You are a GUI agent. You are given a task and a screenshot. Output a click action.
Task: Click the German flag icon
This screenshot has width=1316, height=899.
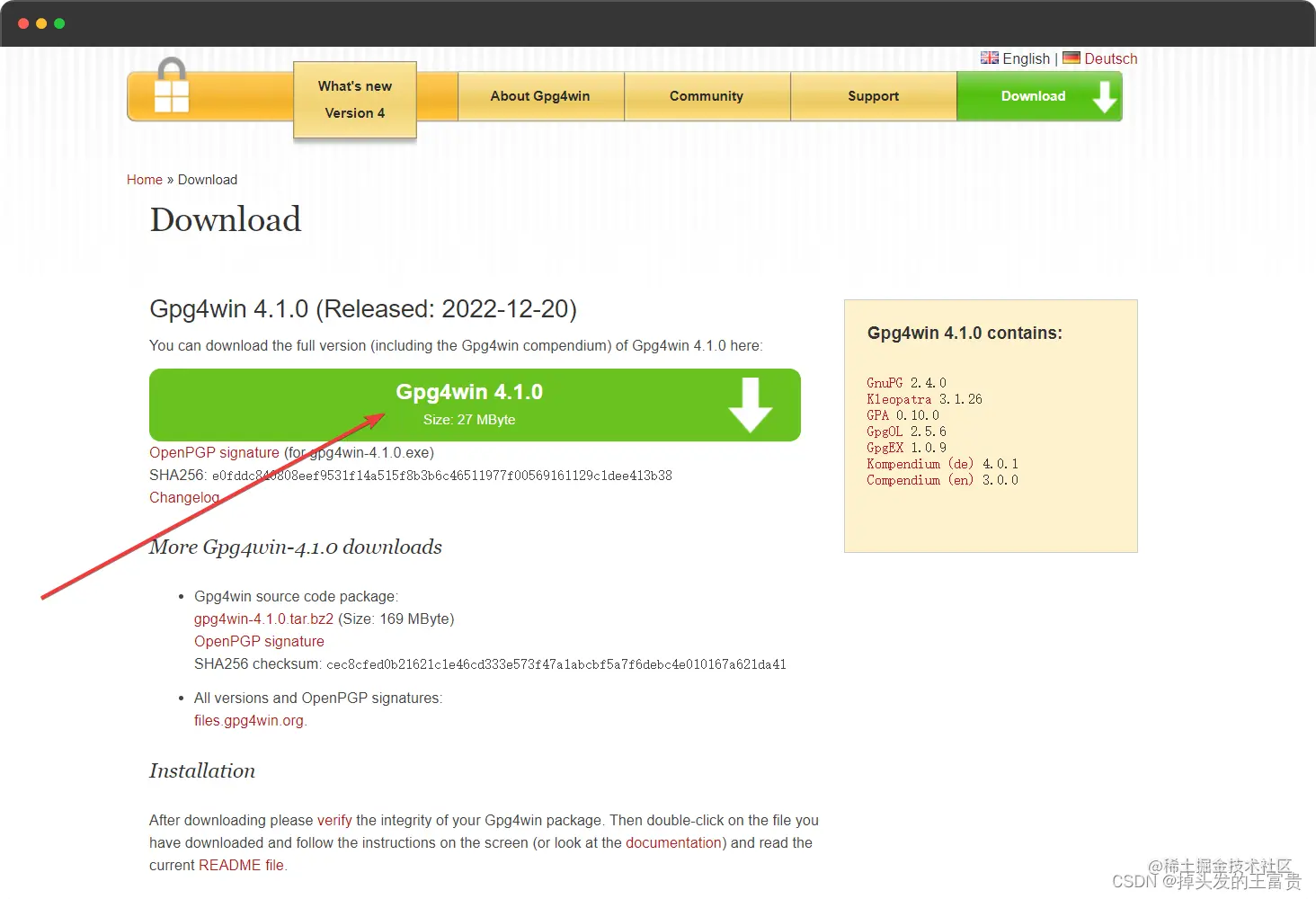pyautogui.click(x=1071, y=58)
